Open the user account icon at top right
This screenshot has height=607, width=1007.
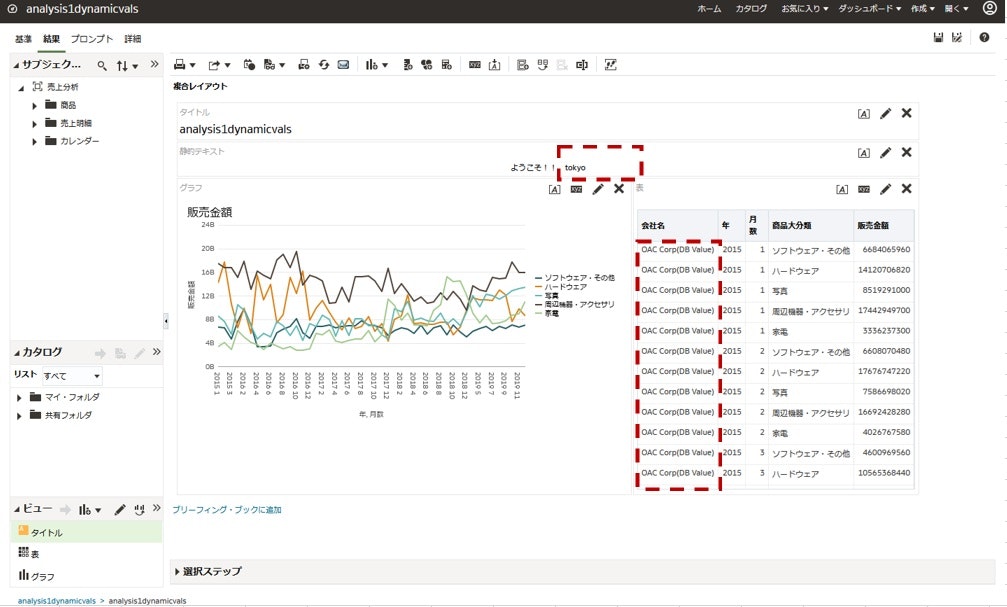tap(990, 8)
